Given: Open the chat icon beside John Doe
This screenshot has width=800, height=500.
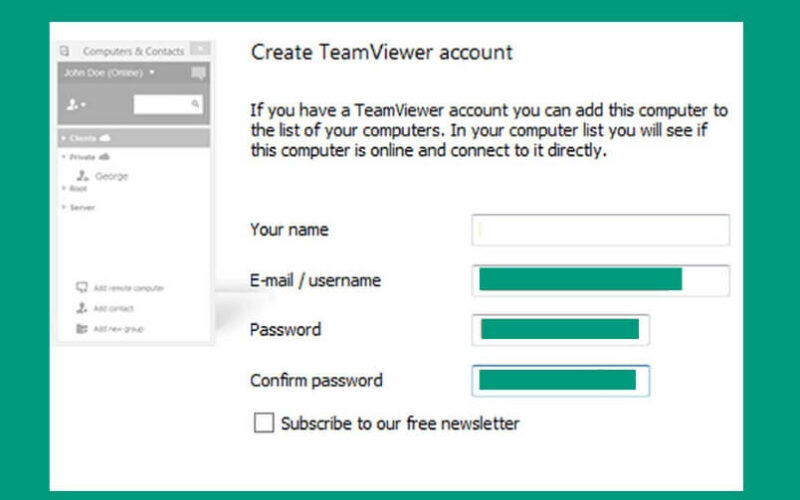Looking at the screenshot, I should pyautogui.click(x=198, y=73).
